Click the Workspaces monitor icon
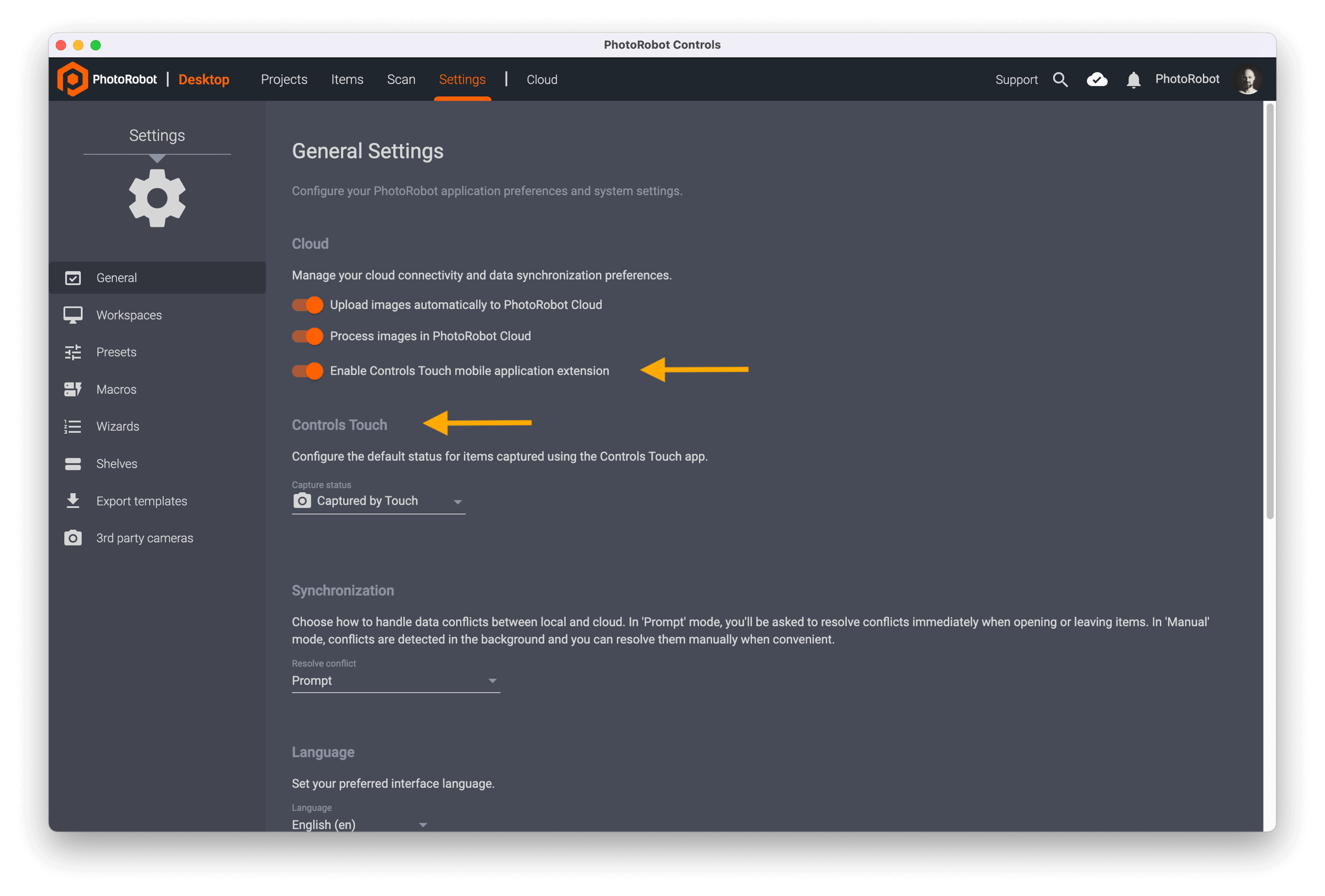Image resolution: width=1325 pixels, height=896 pixels. point(73,315)
